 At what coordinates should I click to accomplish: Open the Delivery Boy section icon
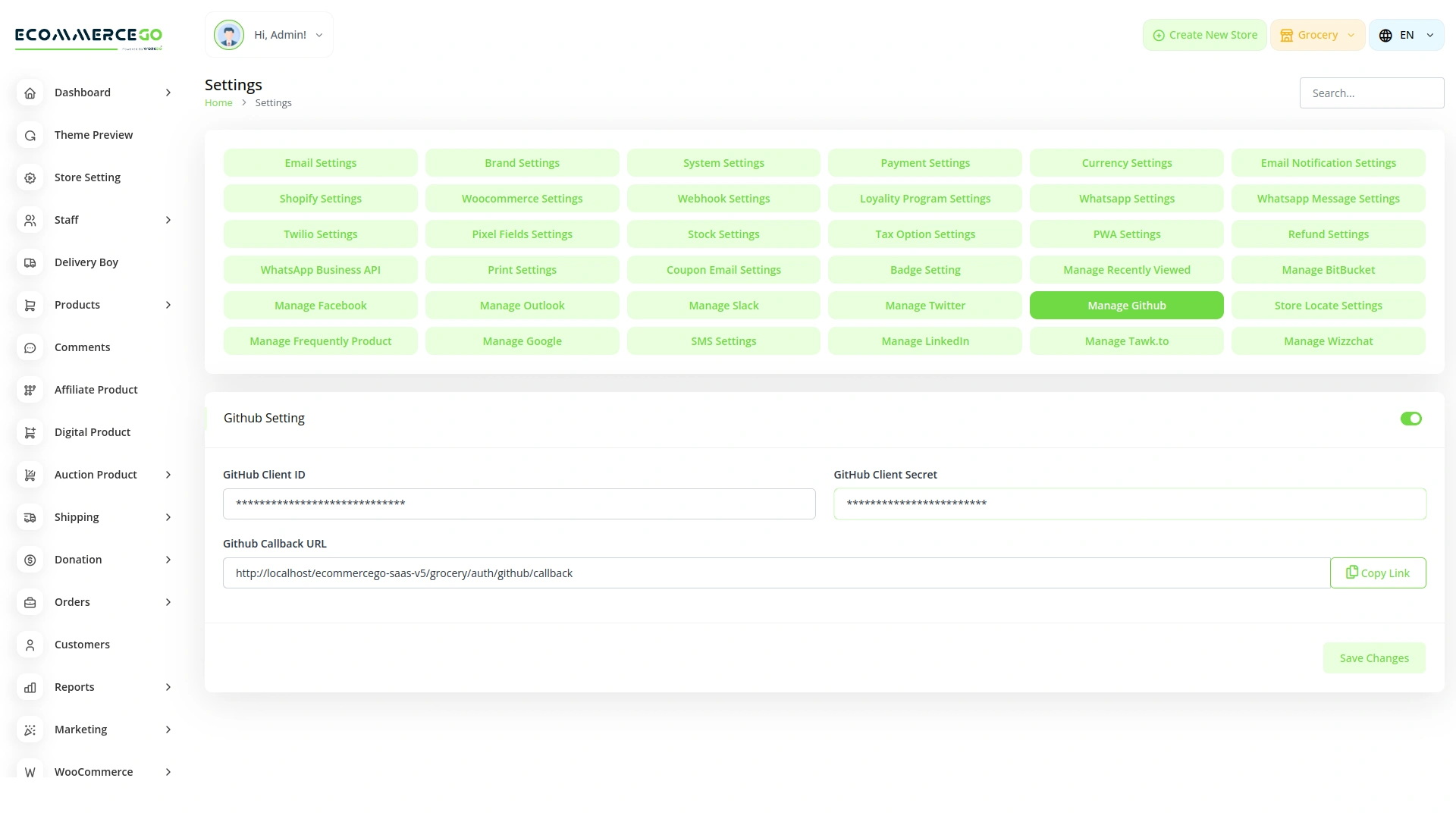(30, 262)
